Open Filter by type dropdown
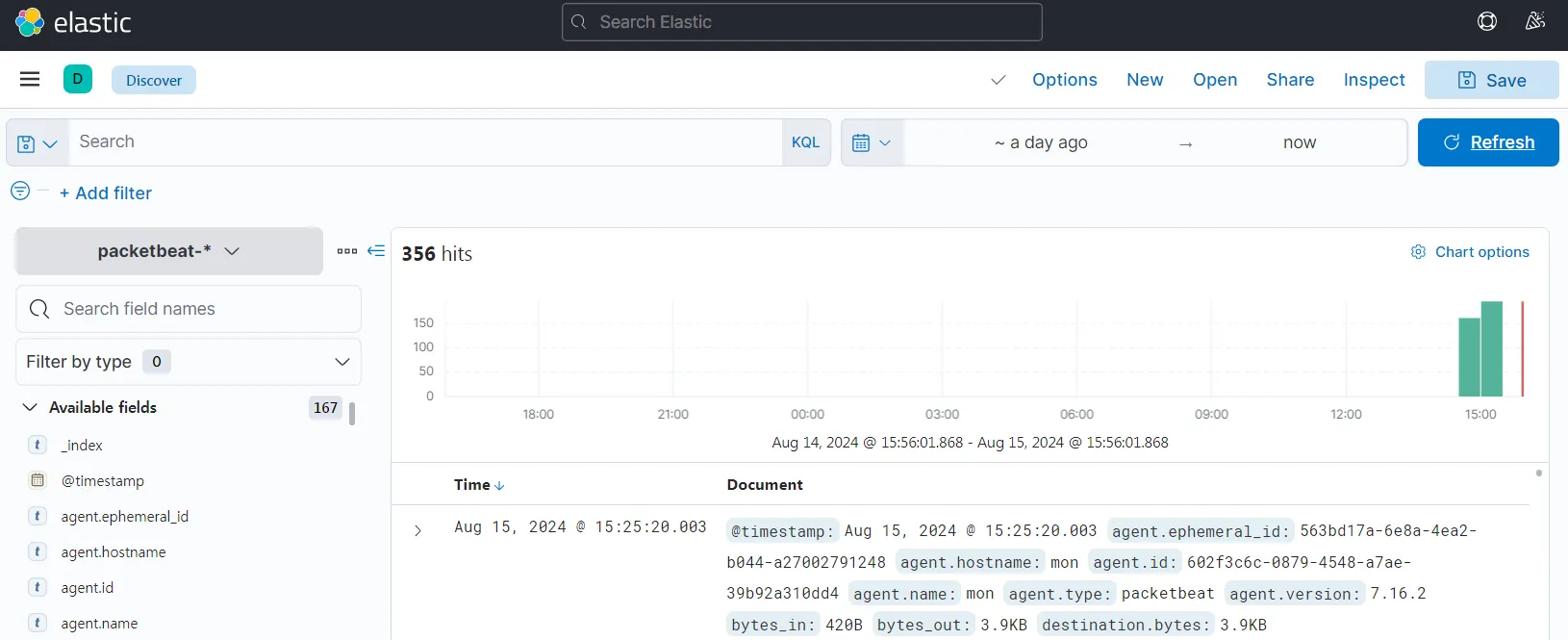 (189, 362)
